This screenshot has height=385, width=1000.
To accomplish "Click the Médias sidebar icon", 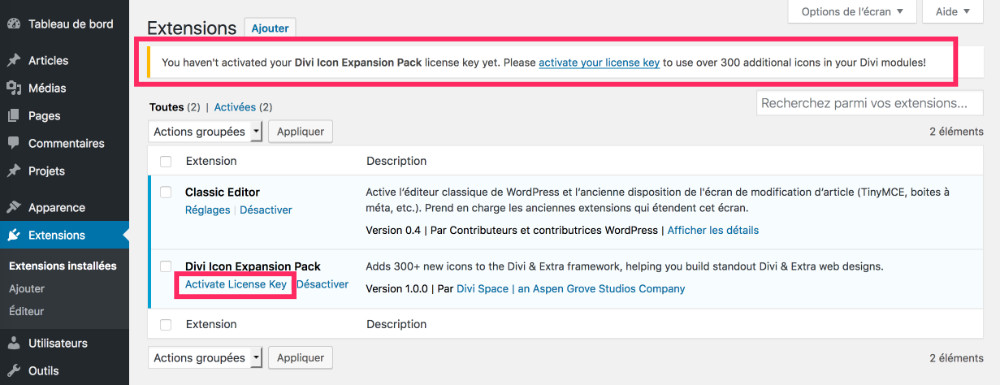I will (x=13, y=88).
